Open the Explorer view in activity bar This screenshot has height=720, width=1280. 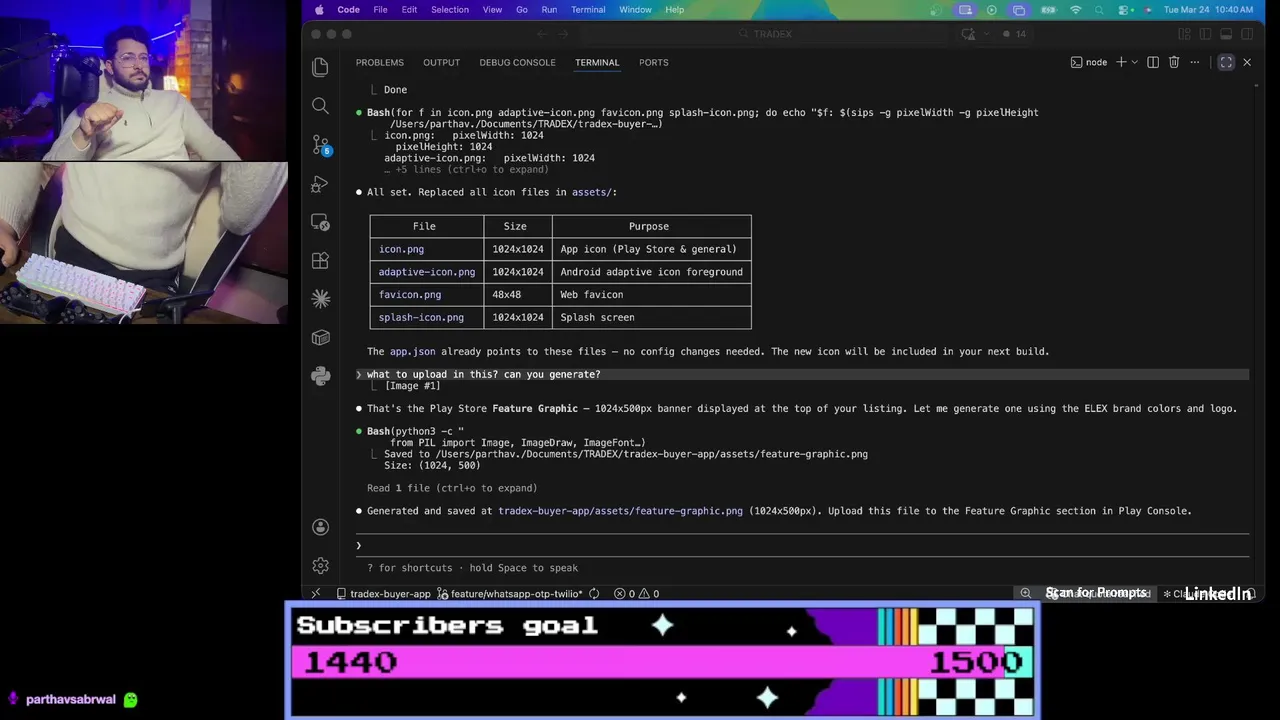[x=320, y=67]
